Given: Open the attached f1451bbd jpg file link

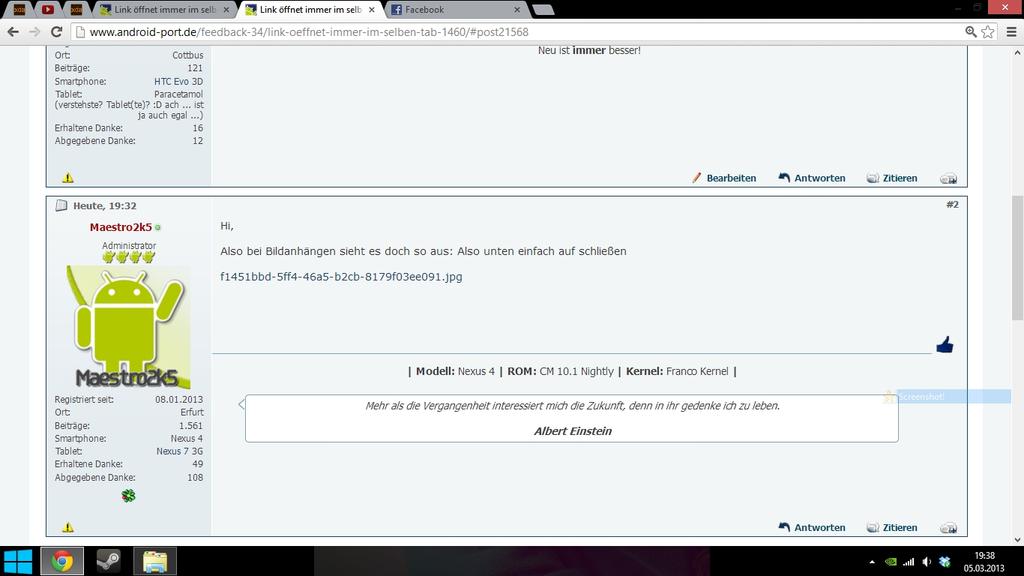Looking at the screenshot, I should point(341,277).
